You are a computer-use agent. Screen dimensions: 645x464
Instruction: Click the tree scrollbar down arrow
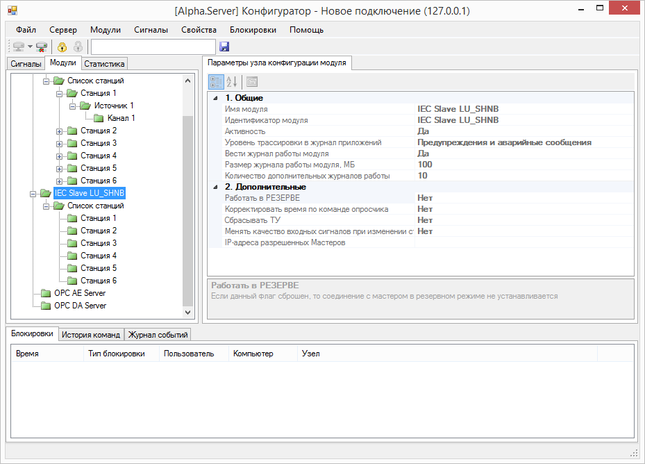(x=188, y=312)
